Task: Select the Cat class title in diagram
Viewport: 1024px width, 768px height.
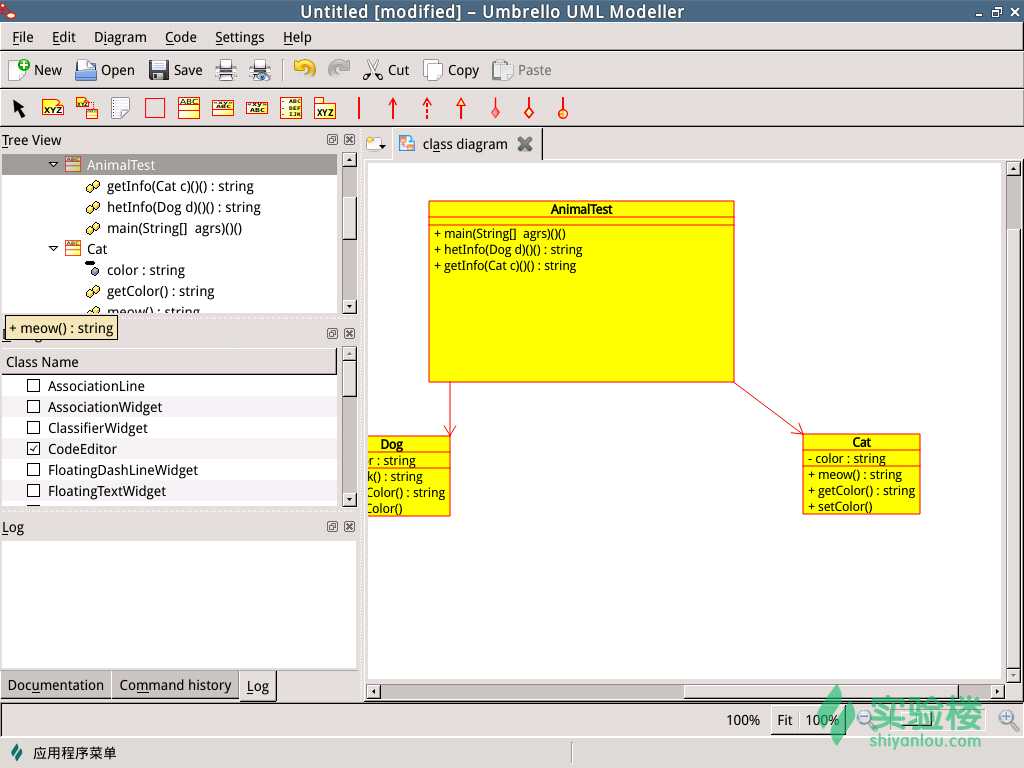Action: pyautogui.click(x=861, y=442)
